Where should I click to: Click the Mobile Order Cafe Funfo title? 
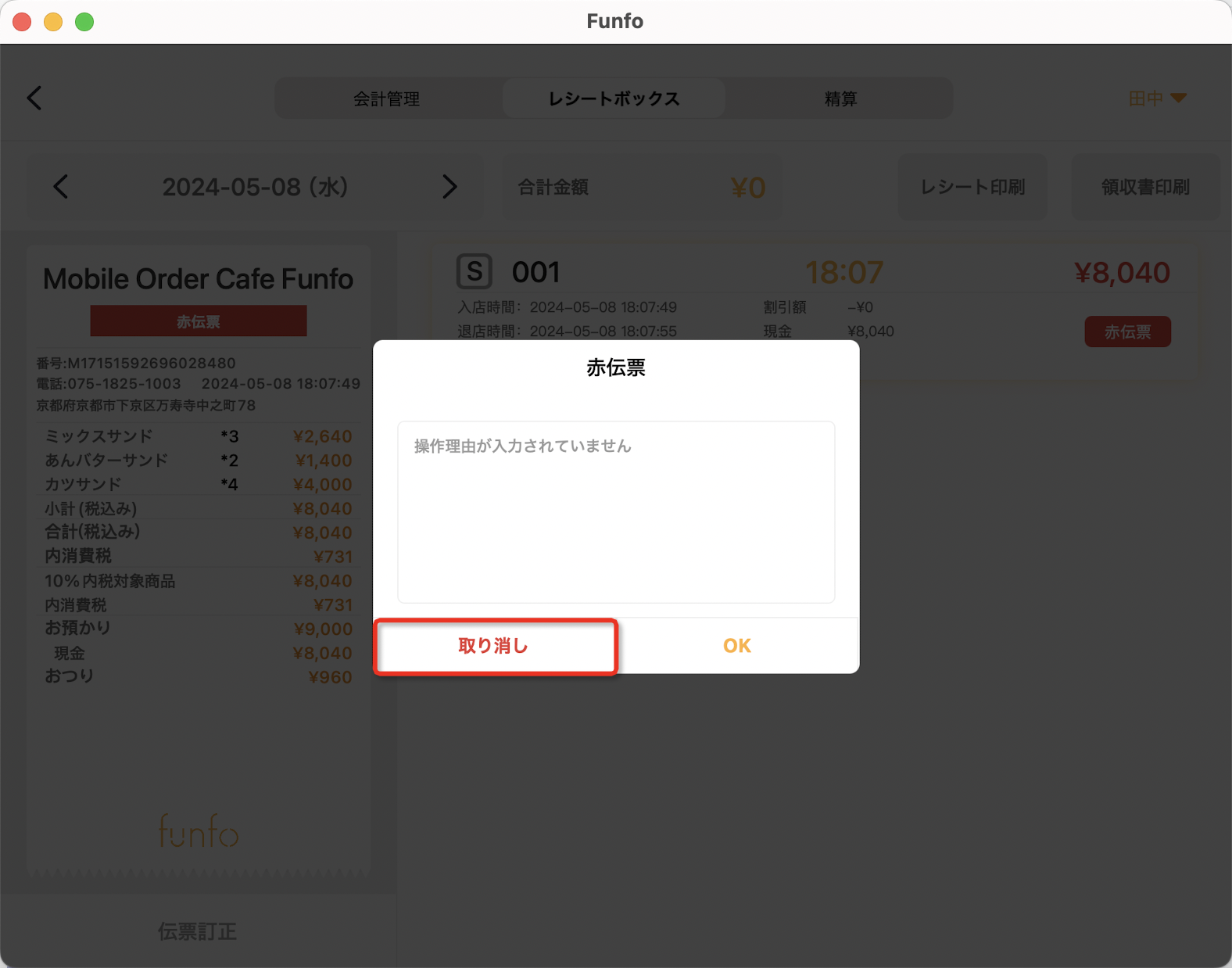click(199, 279)
